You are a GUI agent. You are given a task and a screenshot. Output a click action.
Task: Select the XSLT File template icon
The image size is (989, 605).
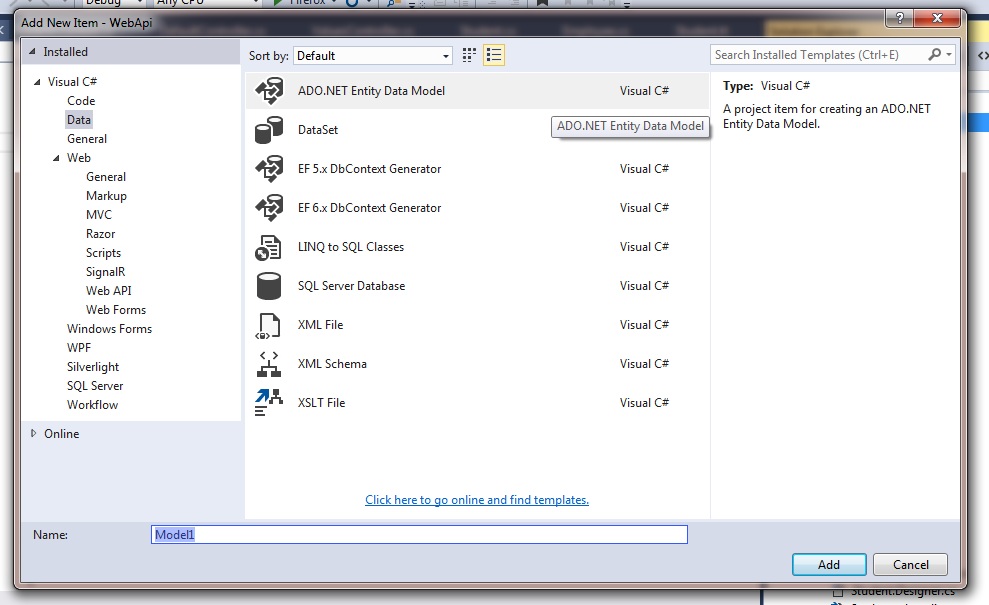(269, 403)
